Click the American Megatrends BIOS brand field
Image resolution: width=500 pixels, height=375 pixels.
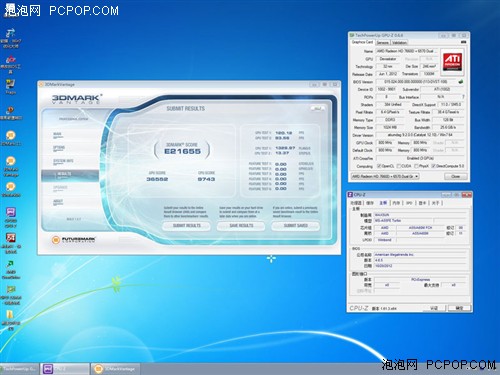pos(420,255)
